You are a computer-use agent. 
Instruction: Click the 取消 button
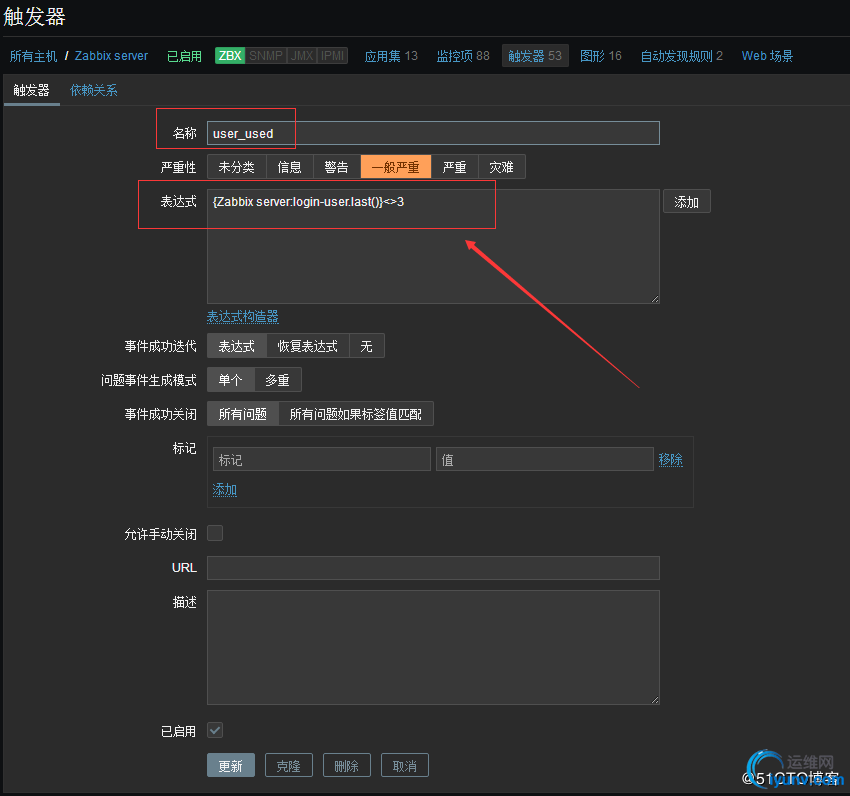(x=405, y=765)
